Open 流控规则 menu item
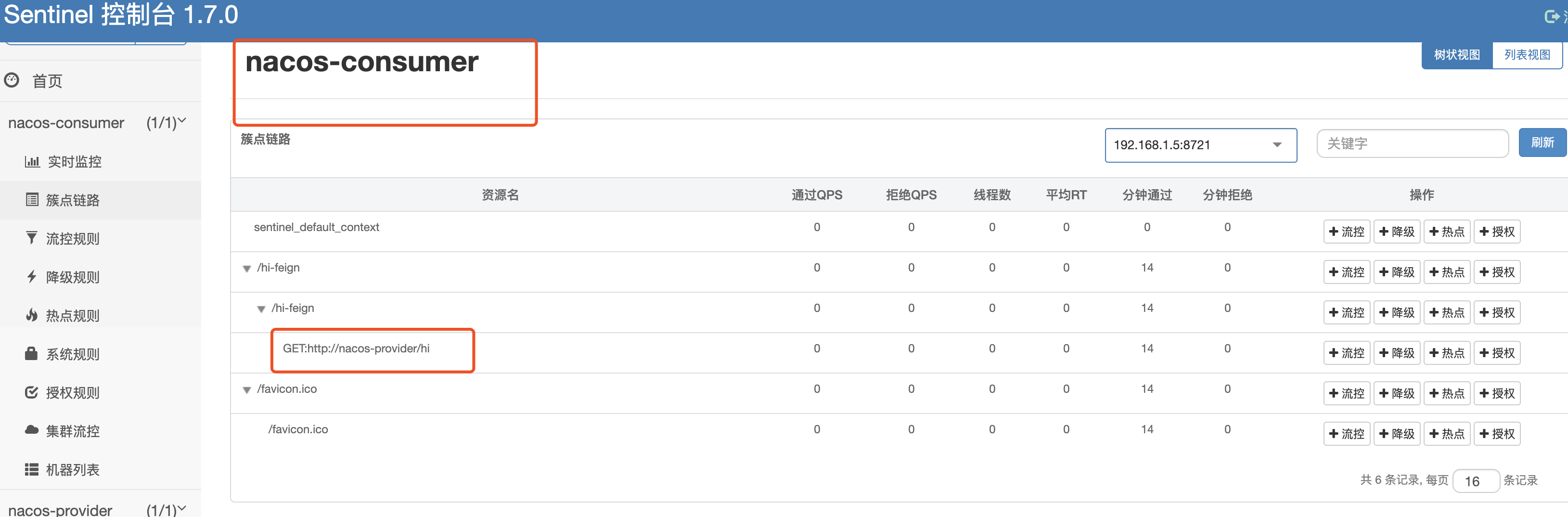Viewport: 1568px width, 517px height. (73, 239)
